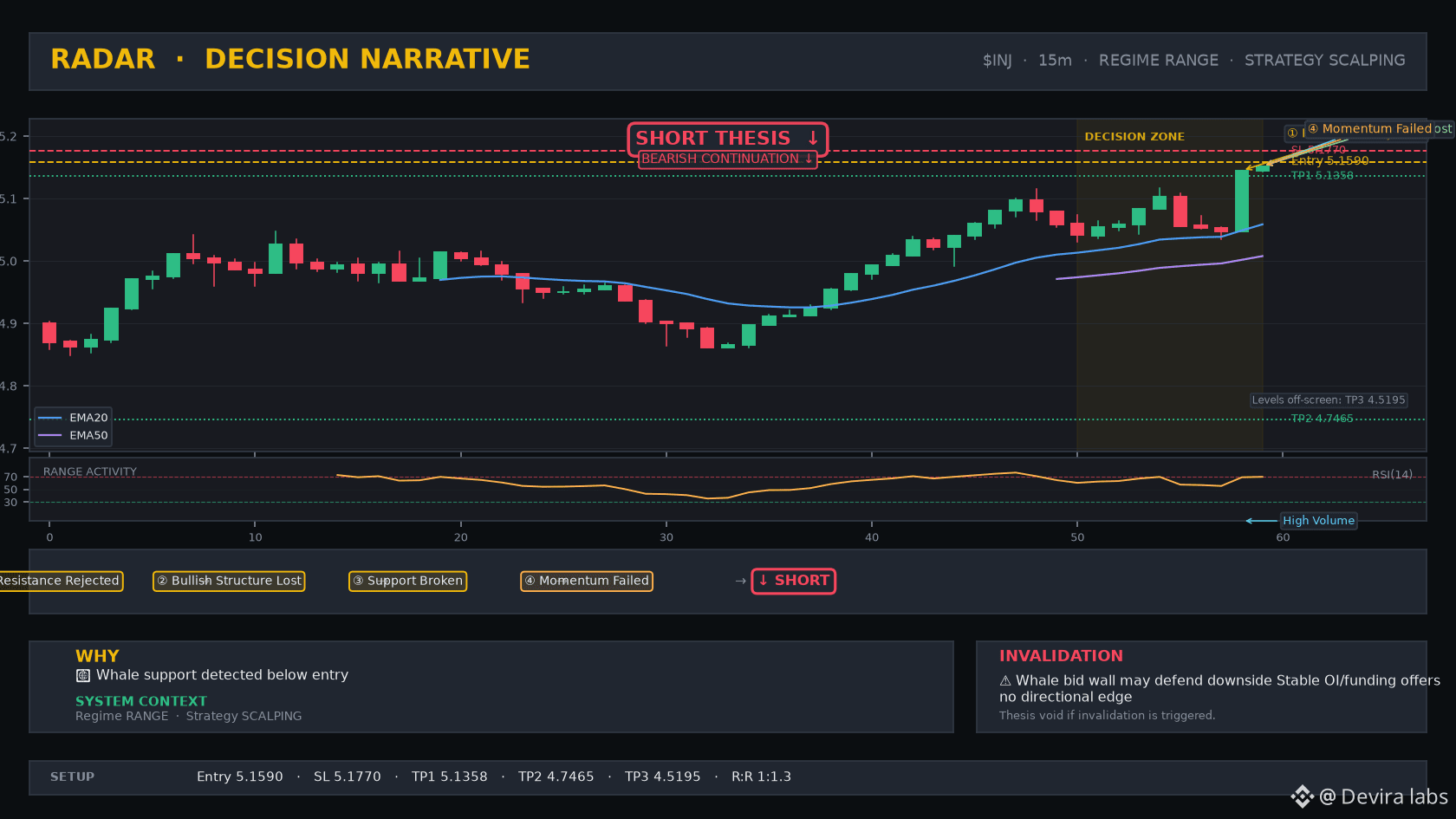
Task: Click STRATEGY SCALPING in the header
Action: click(1325, 61)
